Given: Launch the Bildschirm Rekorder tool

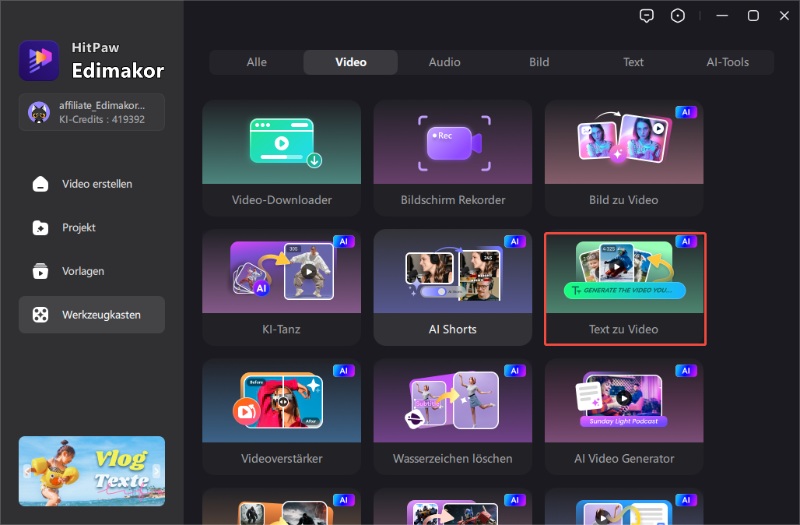Looking at the screenshot, I should click(x=452, y=157).
